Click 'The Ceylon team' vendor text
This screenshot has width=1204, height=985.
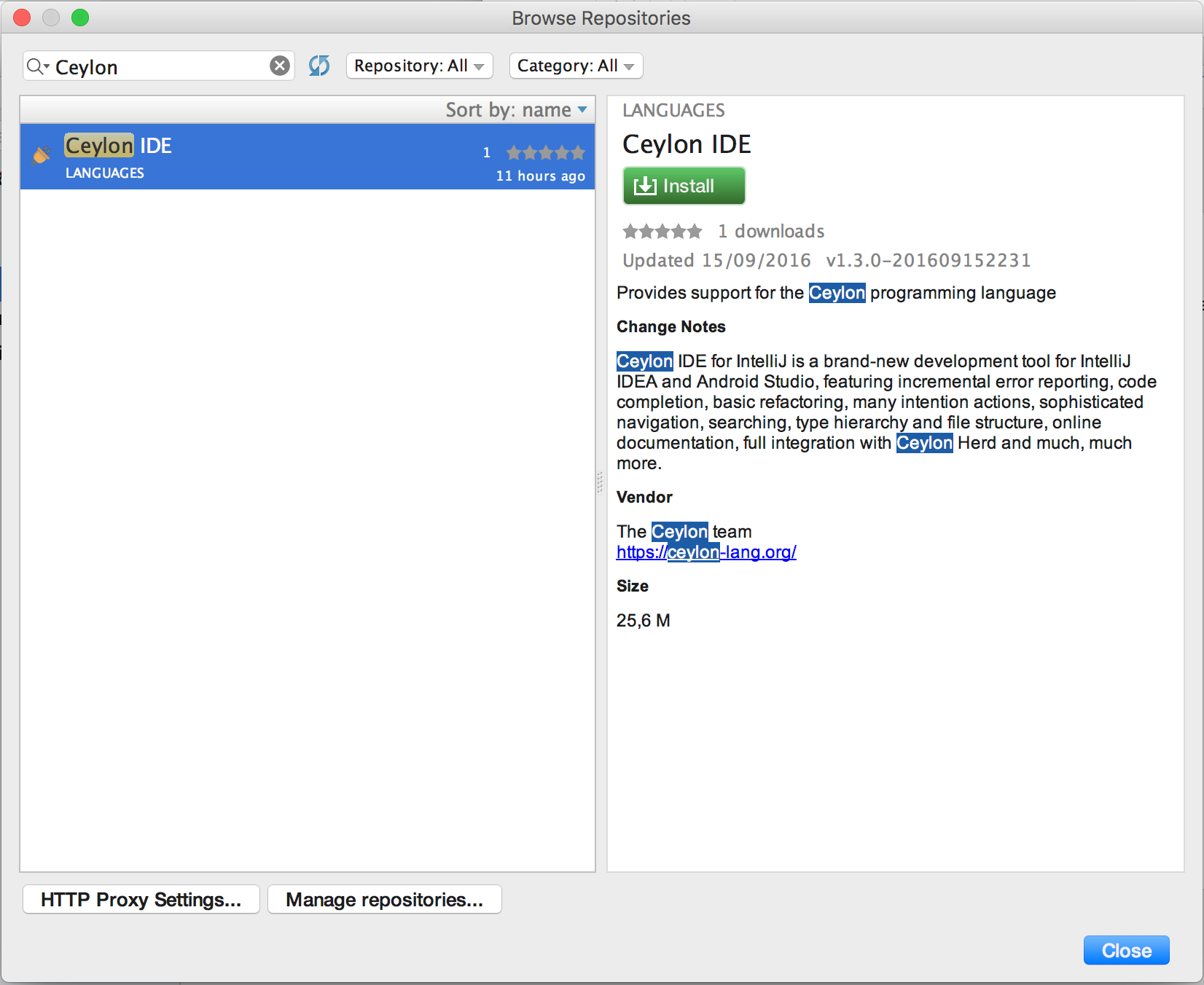click(x=684, y=532)
